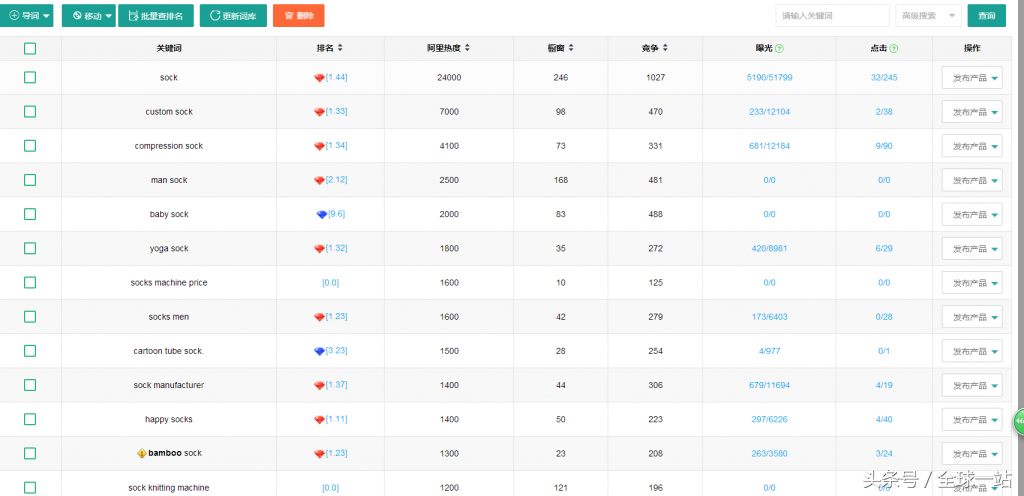This screenshot has width=1024, height=496.
Task: Open 发布产品 dropdown for yoga sock row
Action: 972,249
